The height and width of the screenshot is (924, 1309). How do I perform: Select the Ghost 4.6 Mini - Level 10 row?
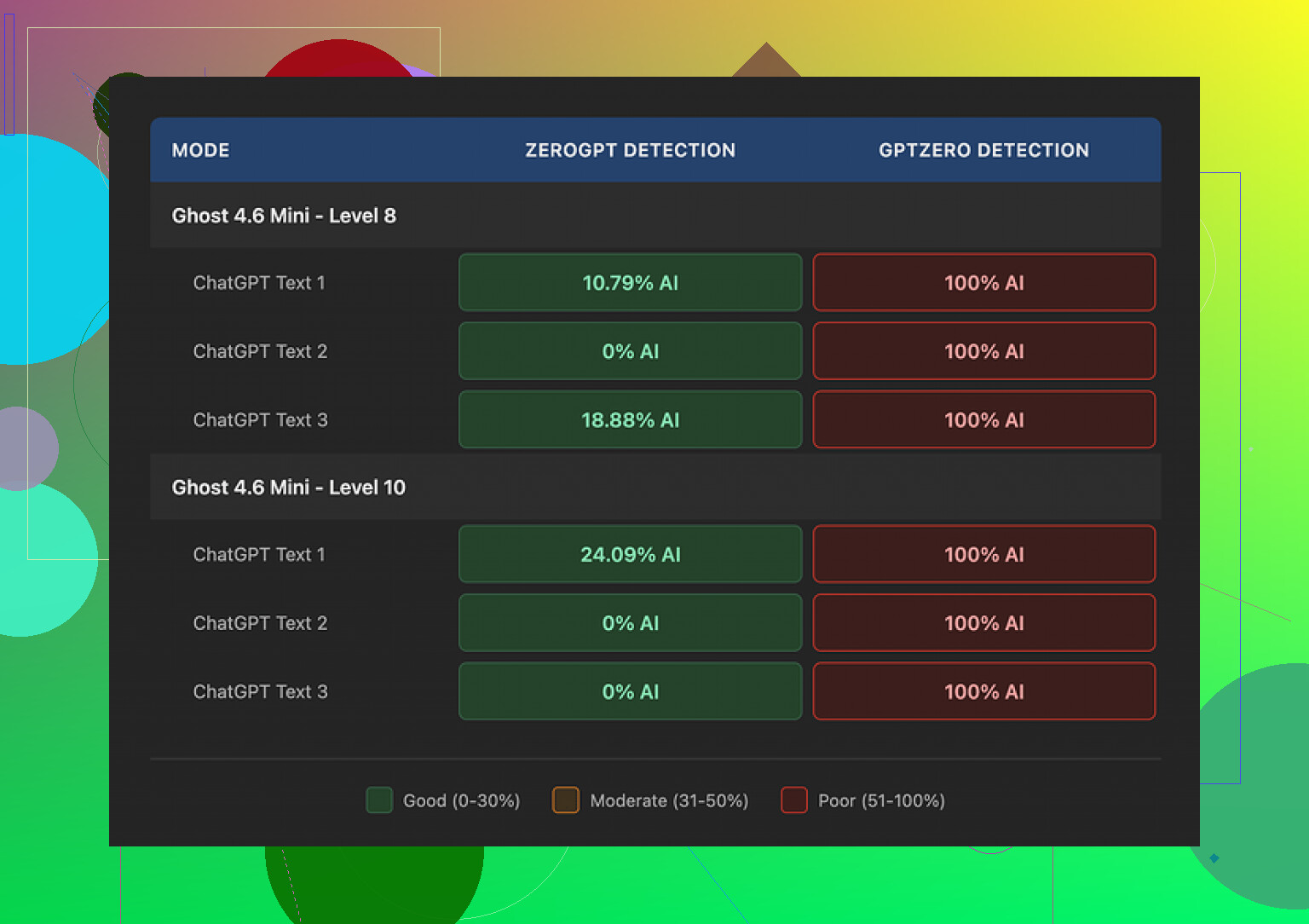[x=289, y=488]
